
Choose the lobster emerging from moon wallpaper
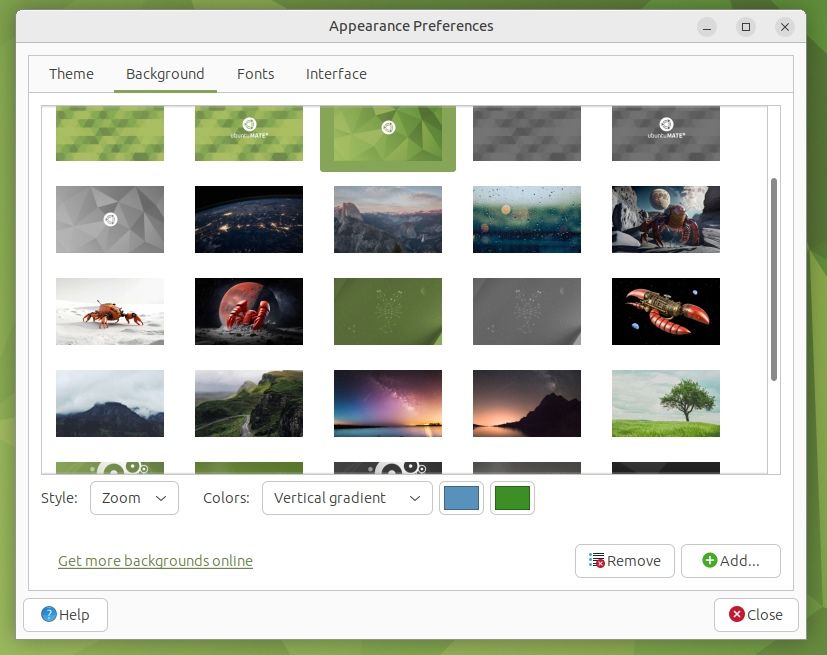249,311
